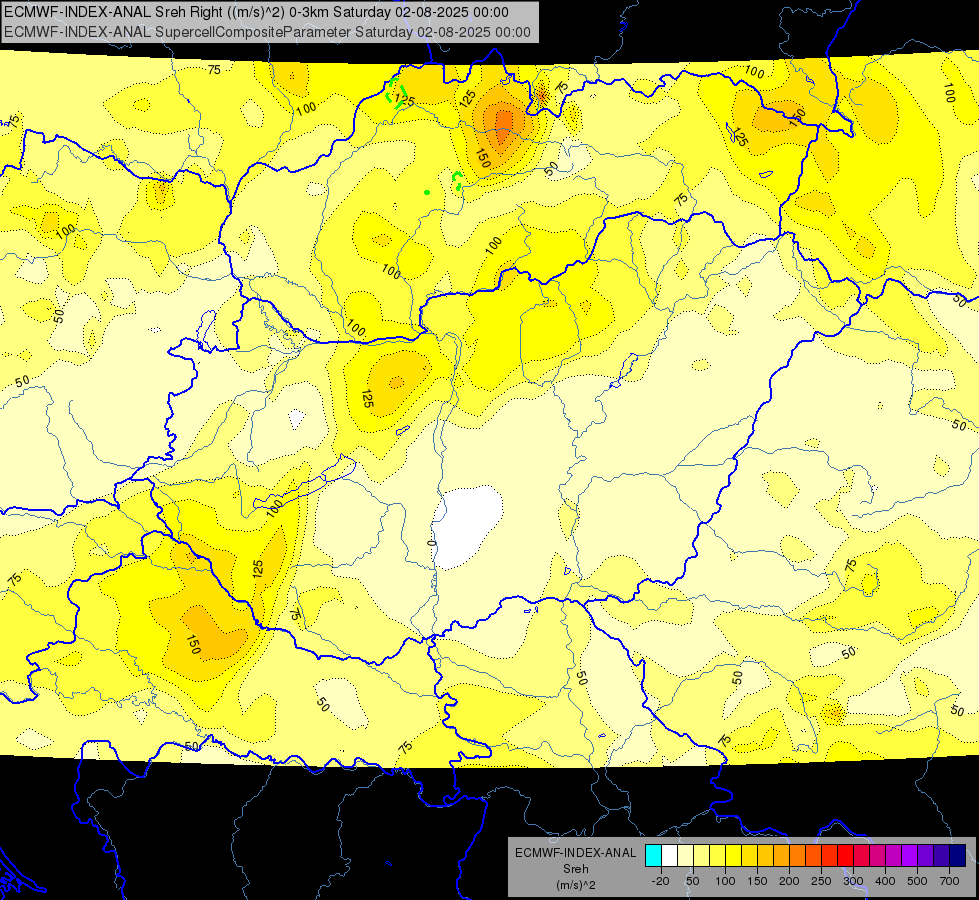Image resolution: width=979 pixels, height=900 pixels.
Task: Click the 0 contour label on the map
Action: click(431, 543)
